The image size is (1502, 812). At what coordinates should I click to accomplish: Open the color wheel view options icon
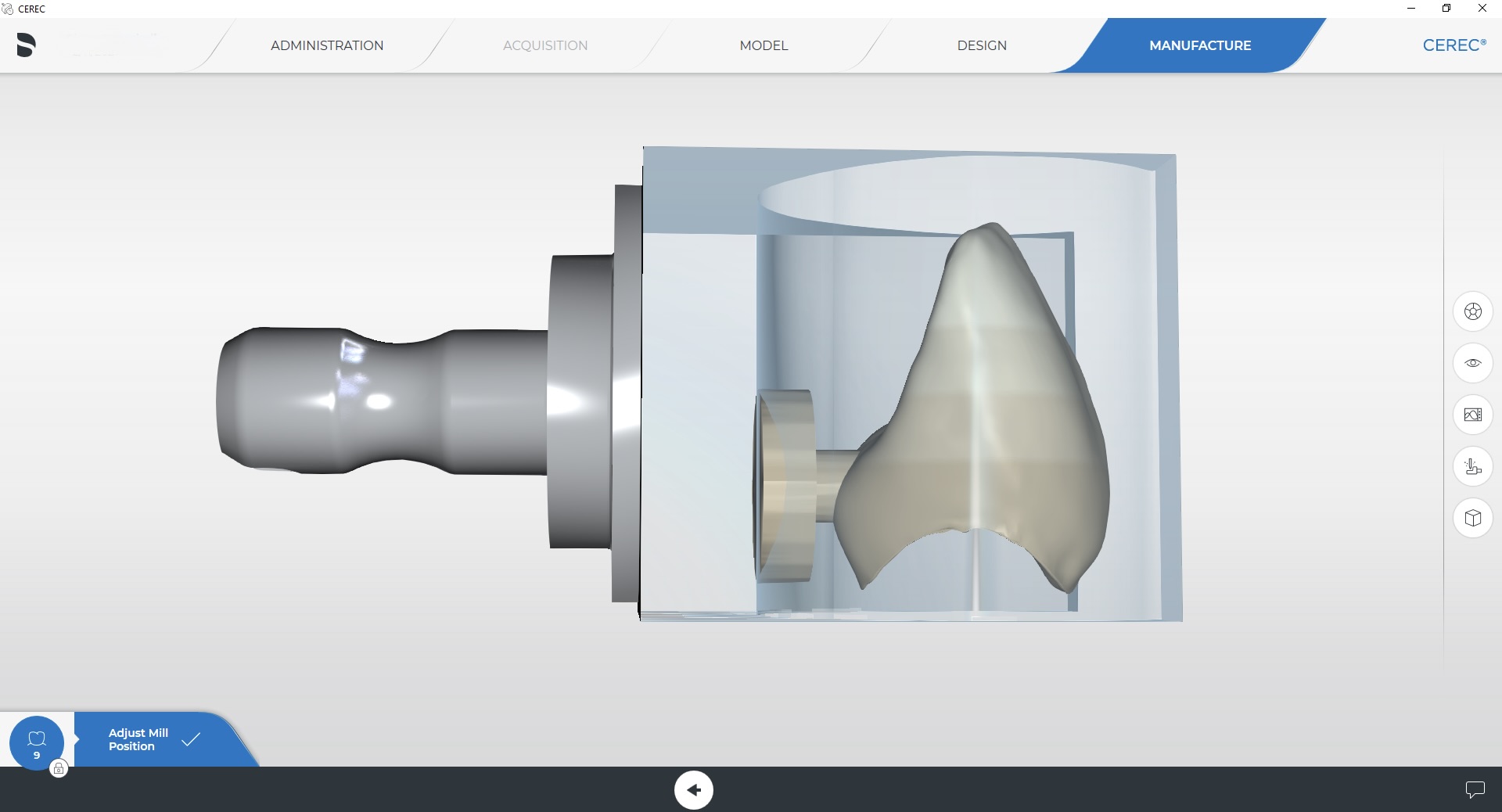coord(1472,311)
